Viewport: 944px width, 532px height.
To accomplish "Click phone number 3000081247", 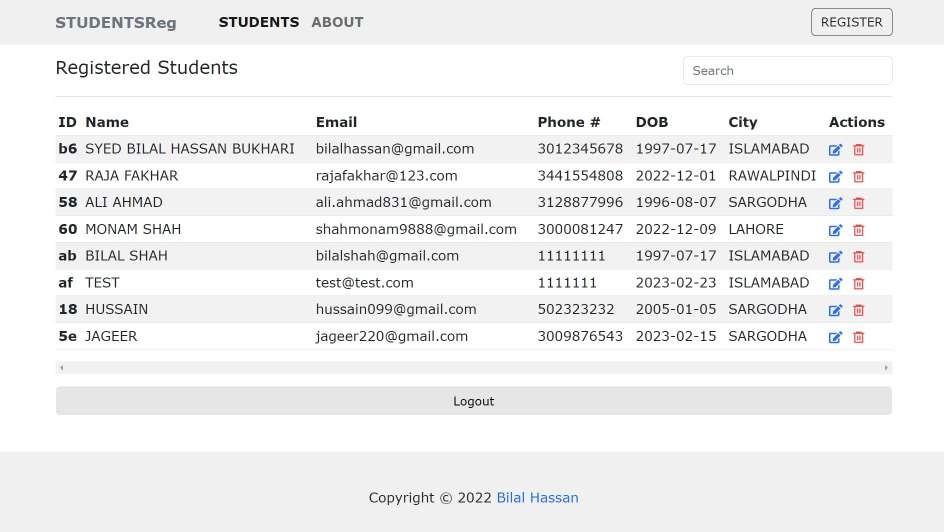I will (x=580, y=229).
